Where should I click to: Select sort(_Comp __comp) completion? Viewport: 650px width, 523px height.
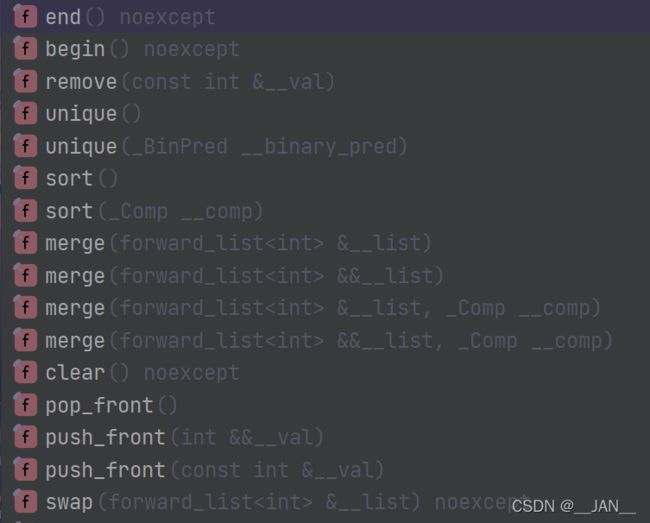325,211
